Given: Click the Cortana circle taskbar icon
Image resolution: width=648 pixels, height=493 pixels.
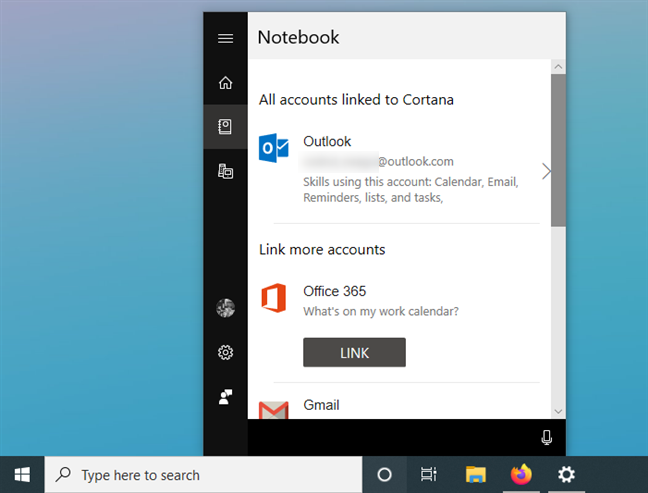Looking at the screenshot, I should (384, 474).
